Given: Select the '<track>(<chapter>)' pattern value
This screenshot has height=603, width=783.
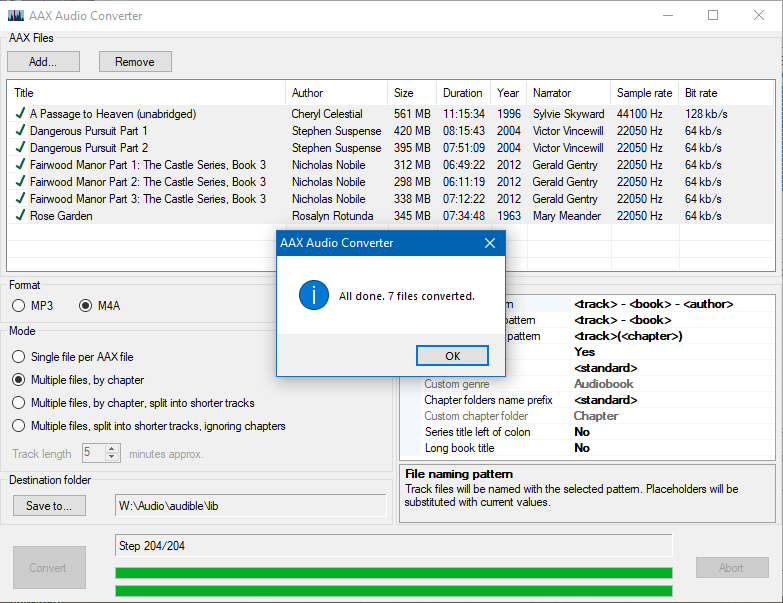Looking at the screenshot, I should (x=628, y=336).
